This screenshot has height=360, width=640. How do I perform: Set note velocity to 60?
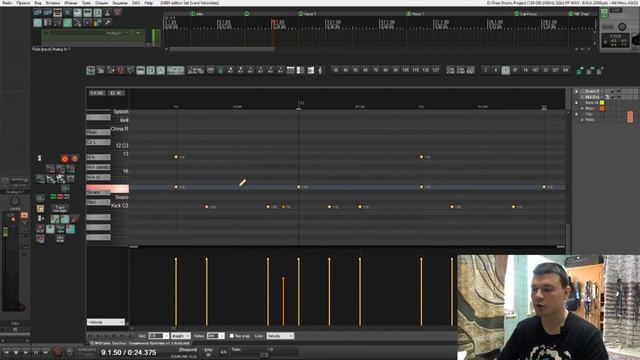point(365,70)
